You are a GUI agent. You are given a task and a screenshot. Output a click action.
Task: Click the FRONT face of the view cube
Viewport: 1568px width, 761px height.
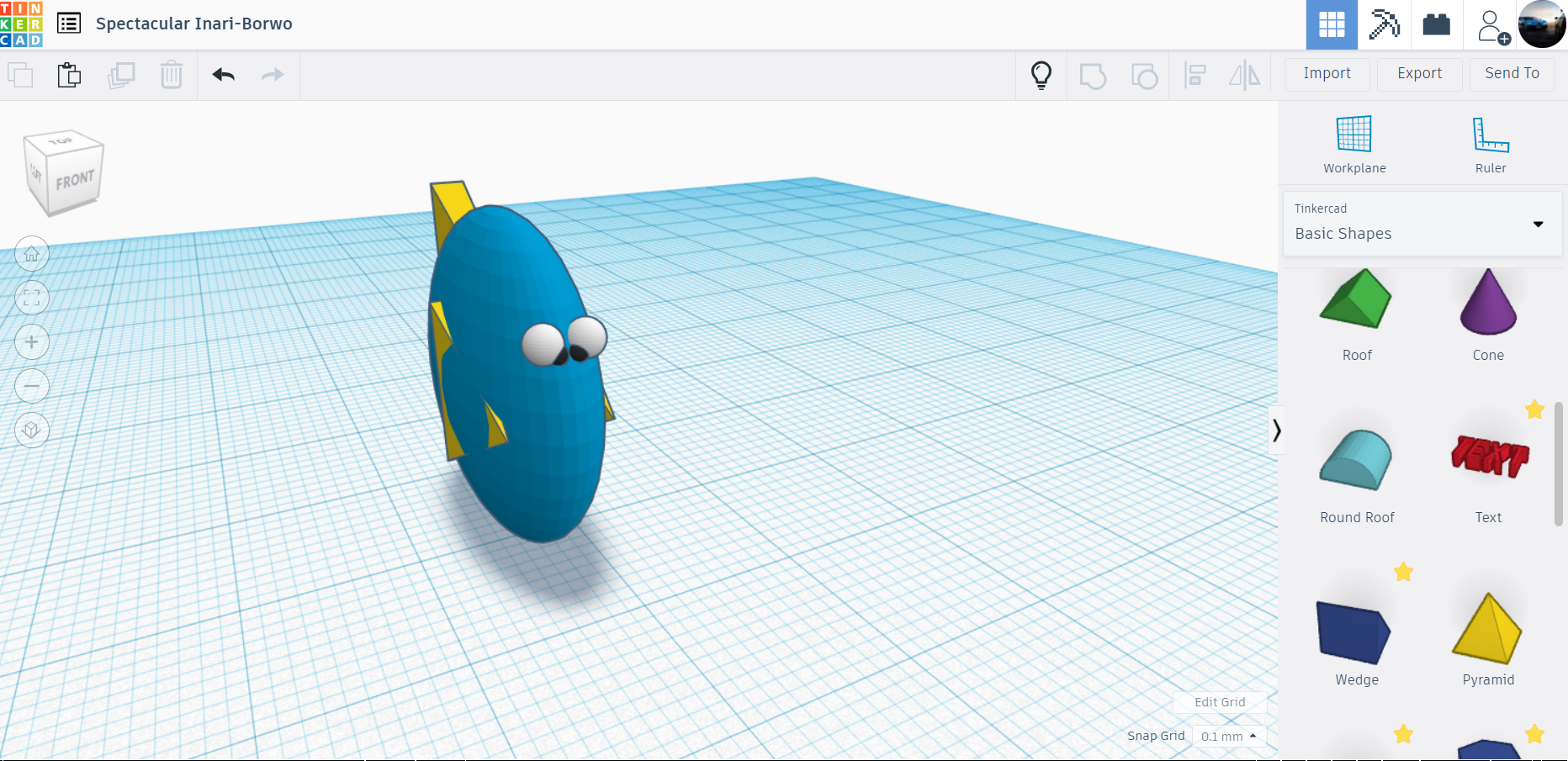tap(75, 180)
